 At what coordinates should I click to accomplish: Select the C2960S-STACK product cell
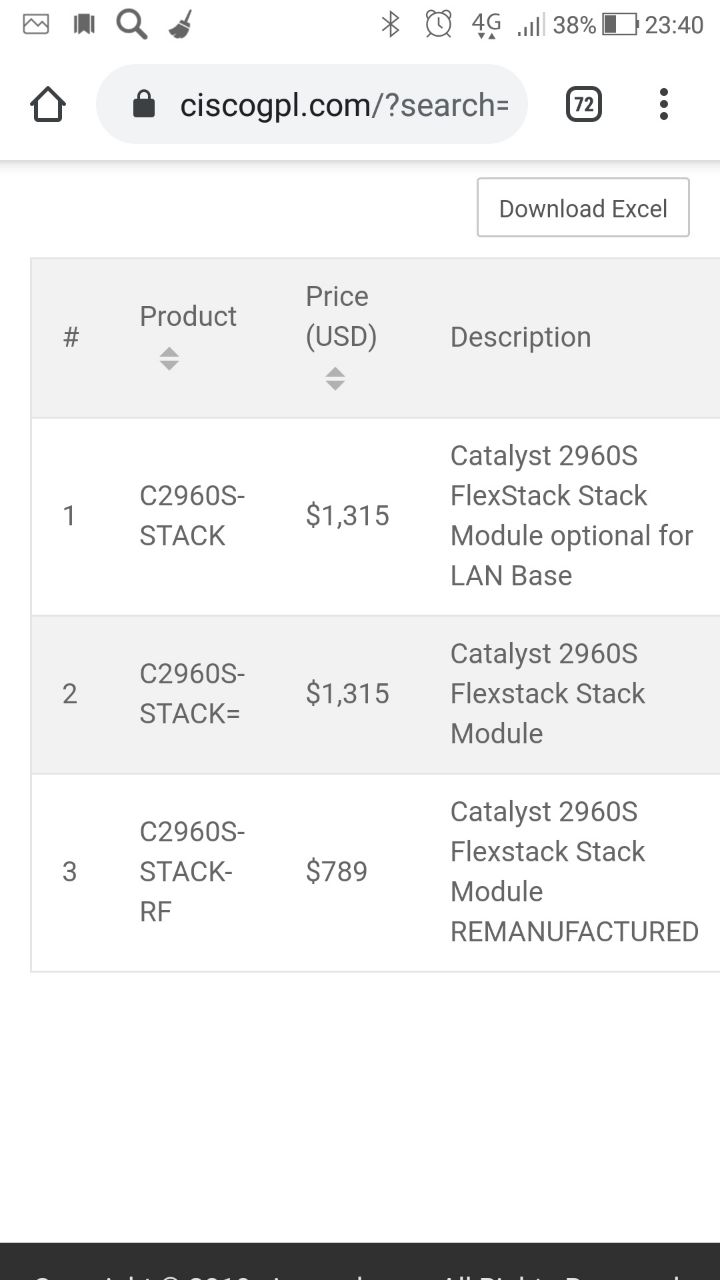click(x=192, y=516)
